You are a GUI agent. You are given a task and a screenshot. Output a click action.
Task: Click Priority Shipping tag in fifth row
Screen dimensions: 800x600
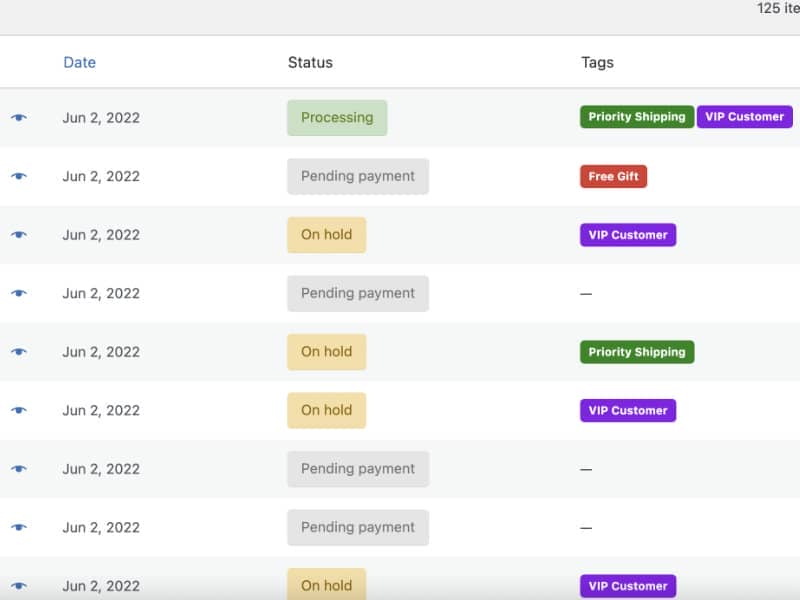click(x=637, y=352)
